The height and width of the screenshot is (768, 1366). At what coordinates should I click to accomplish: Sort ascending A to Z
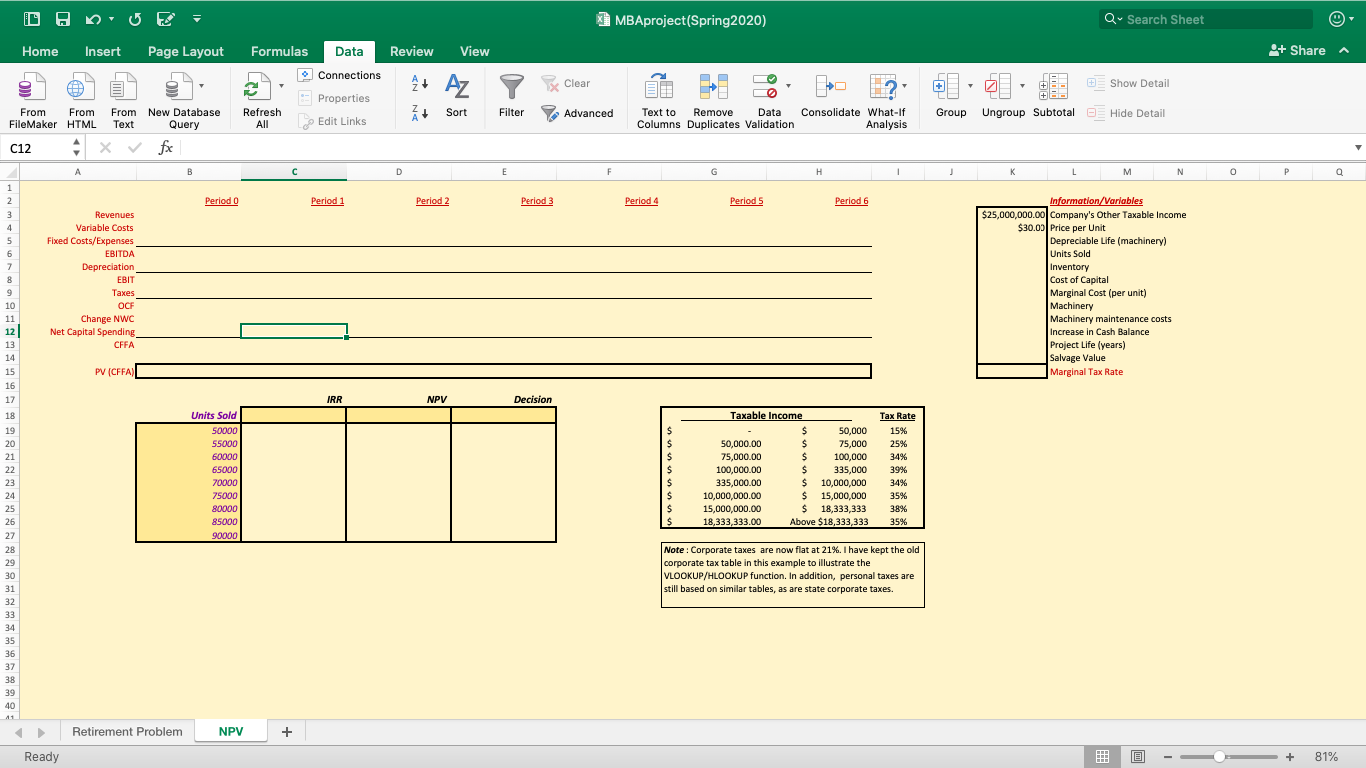click(421, 83)
